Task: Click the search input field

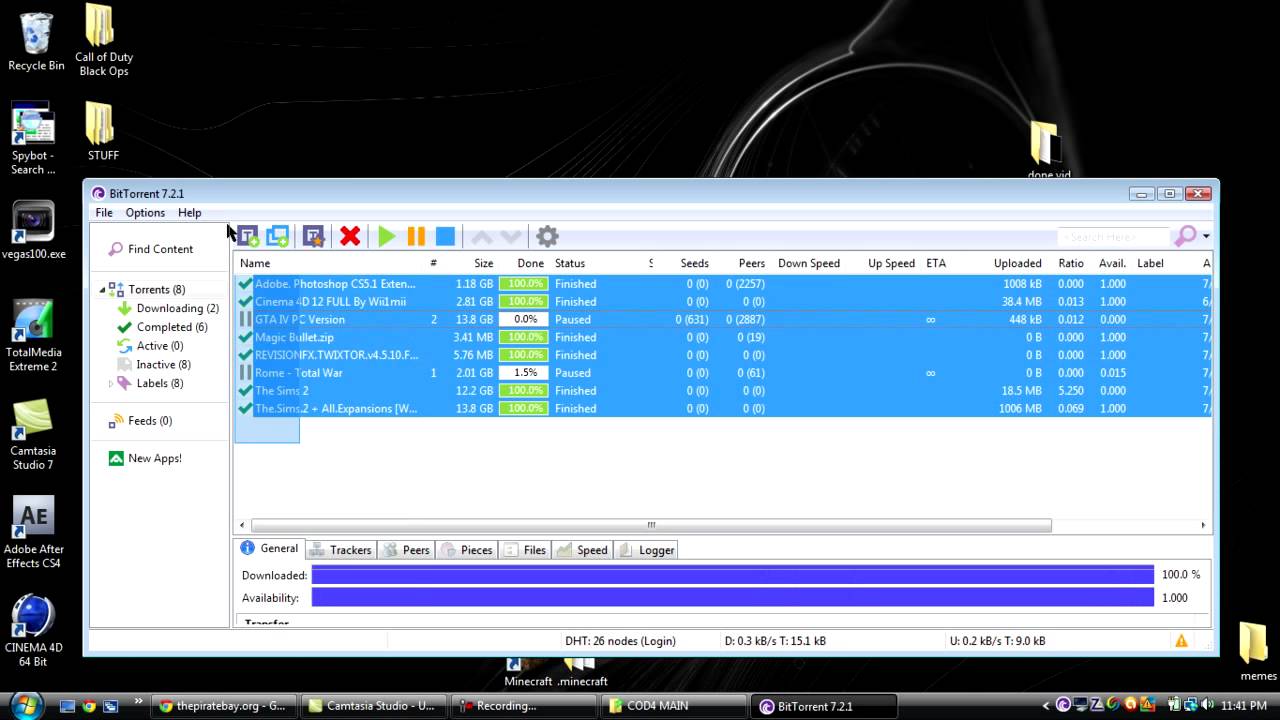Action: 1113,237
